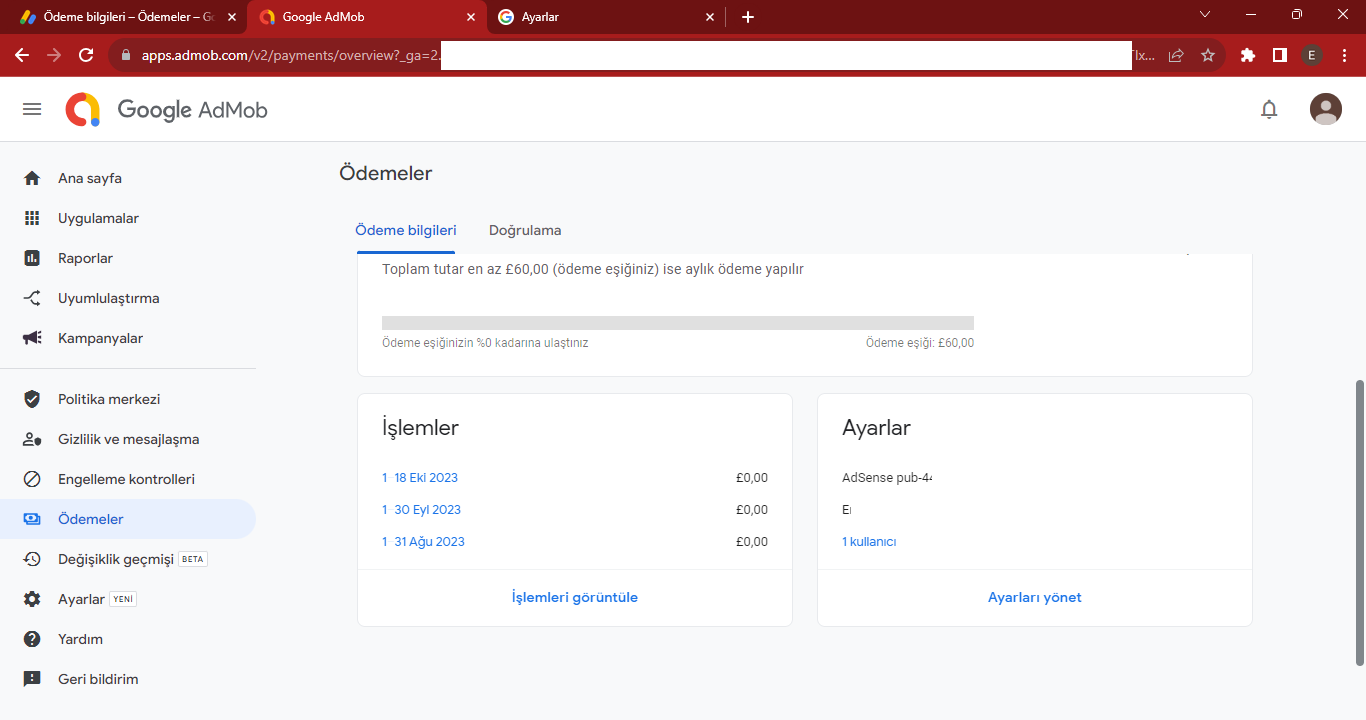Click the Ödemeler page heading
The width and height of the screenshot is (1366, 720).
pos(386,173)
